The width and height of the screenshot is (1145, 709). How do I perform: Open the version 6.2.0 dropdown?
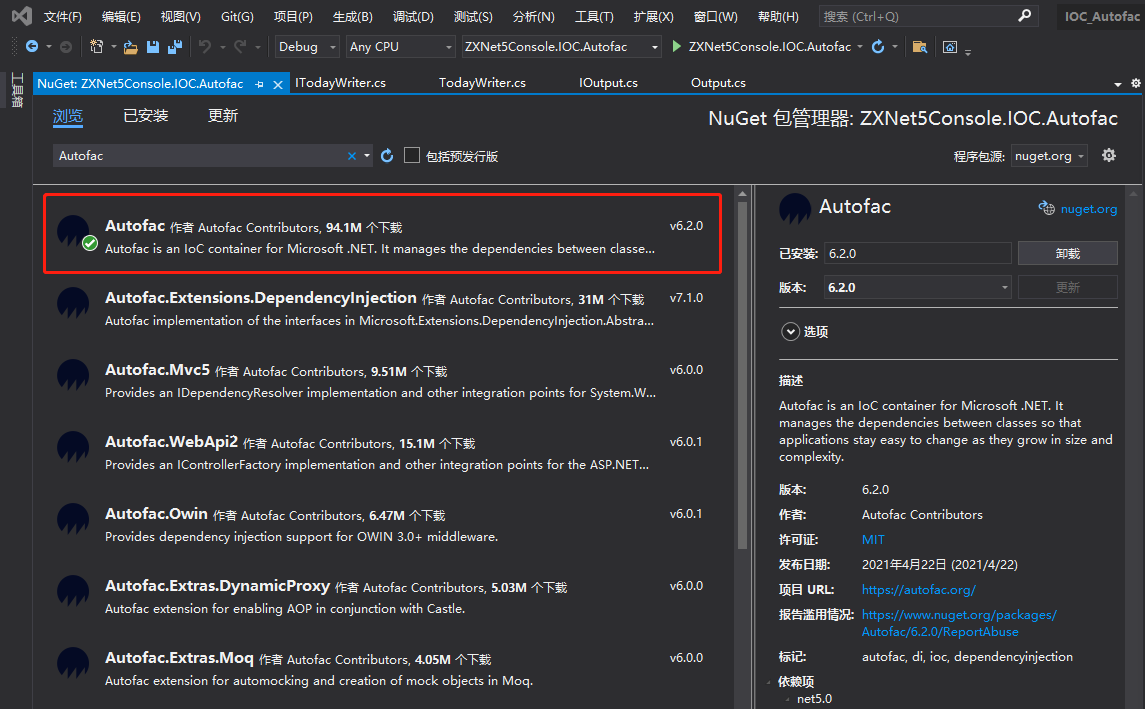click(x=917, y=287)
